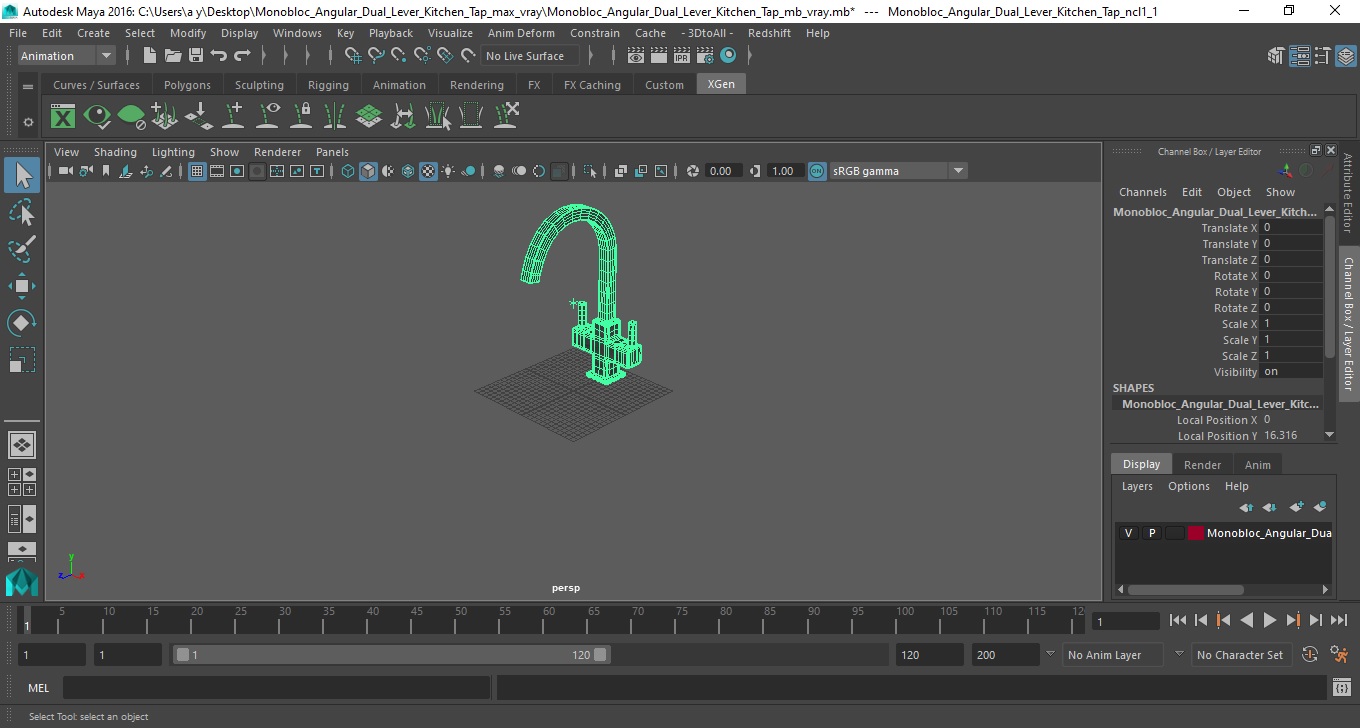Click the New Scene icon

pos(149,56)
